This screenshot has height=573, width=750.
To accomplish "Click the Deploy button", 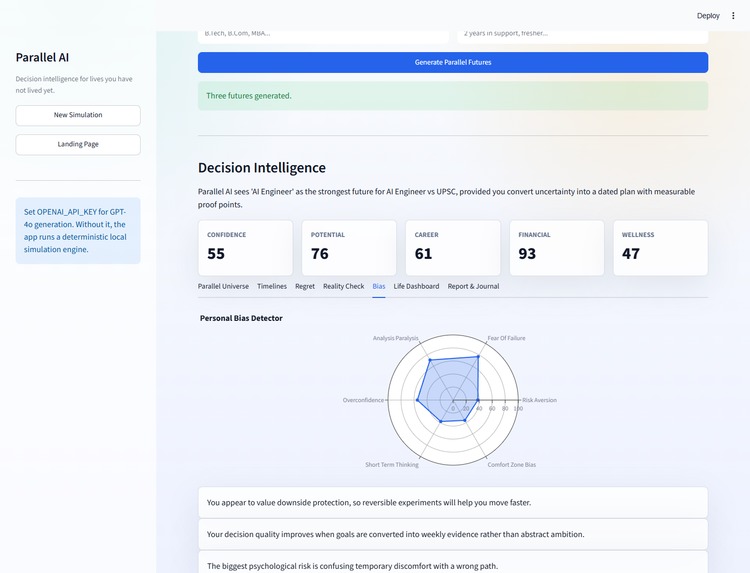I will 708,16.
